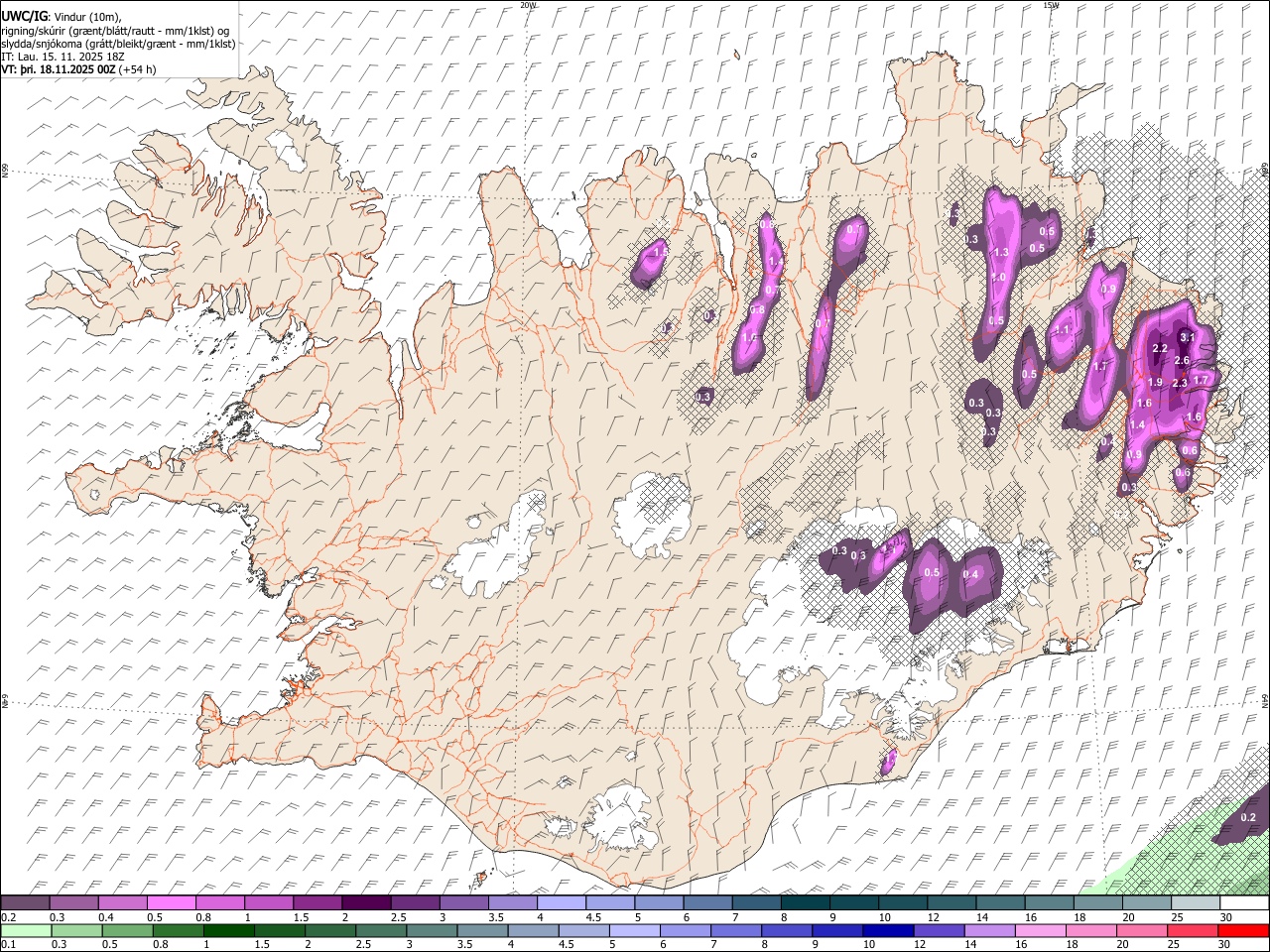Click the 1.0 snowfall value on the map

point(999,278)
